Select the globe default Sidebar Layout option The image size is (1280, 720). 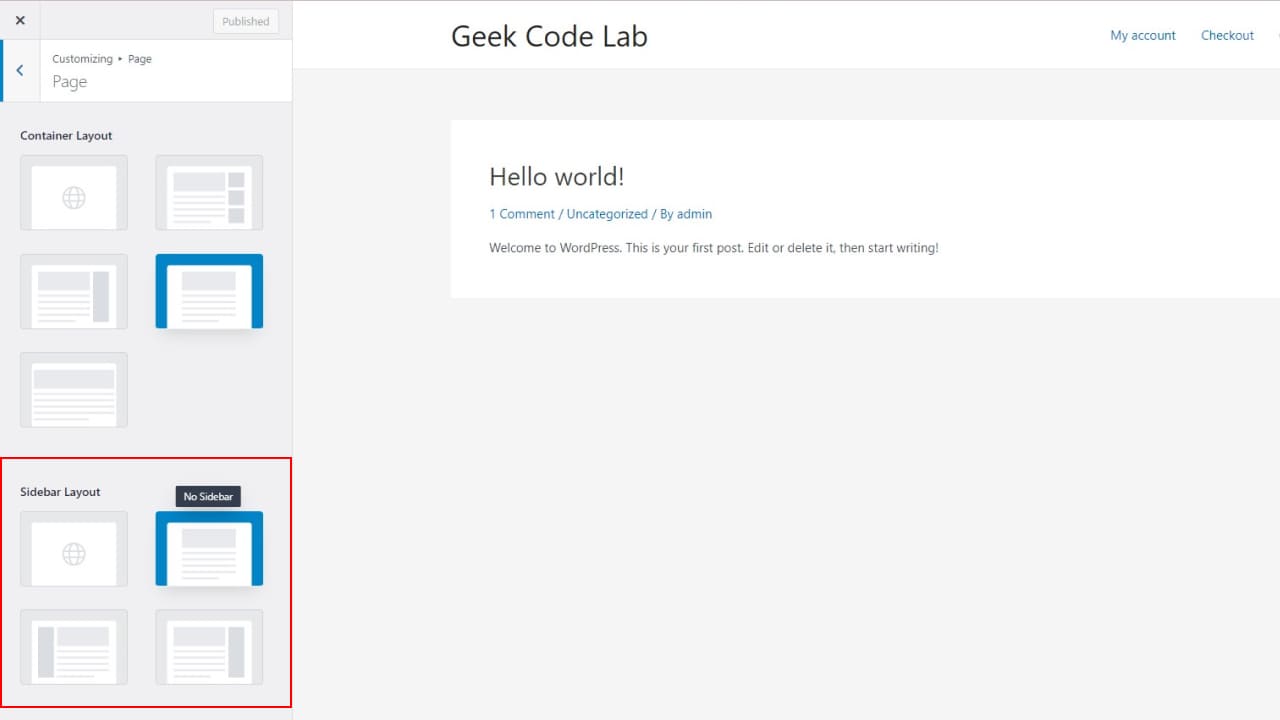click(x=73, y=549)
